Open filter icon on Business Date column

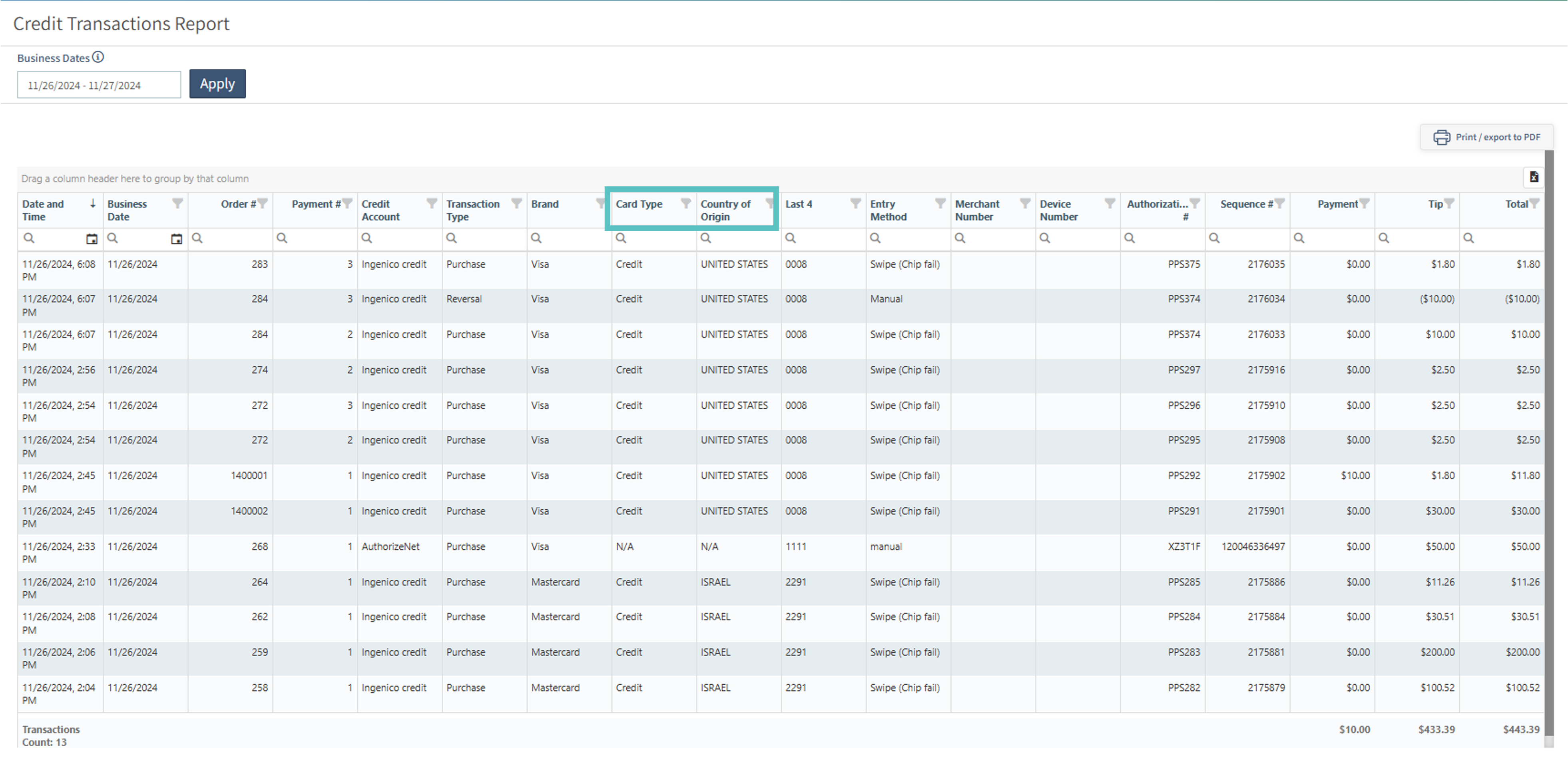(177, 203)
